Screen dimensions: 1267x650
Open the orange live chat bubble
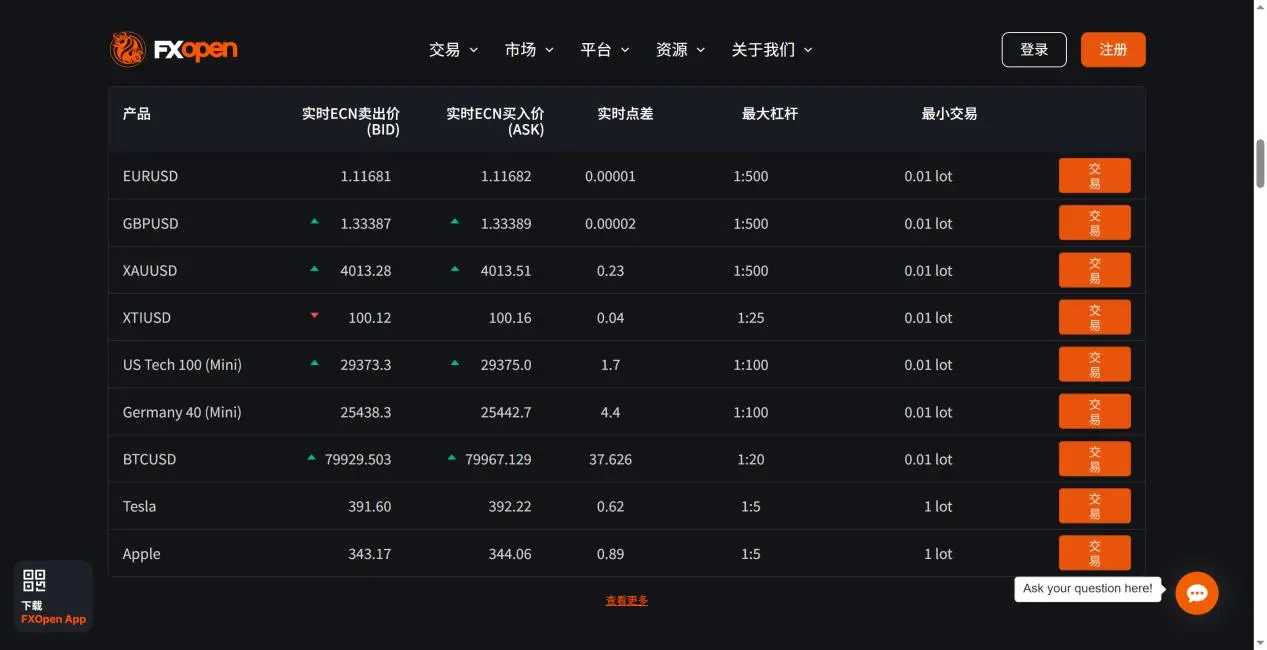[x=1197, y=593]
